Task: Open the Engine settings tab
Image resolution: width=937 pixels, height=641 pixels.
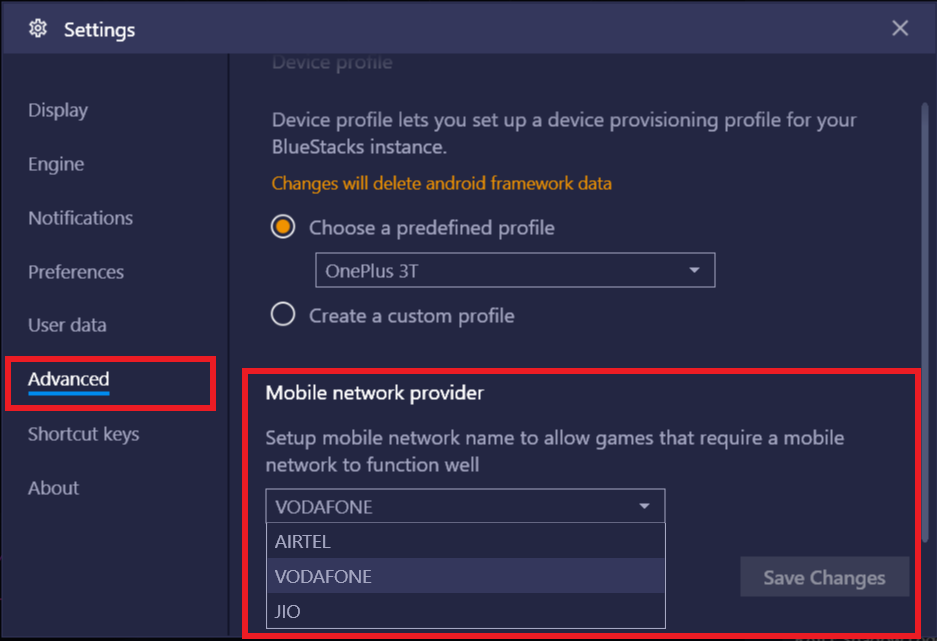Action: [x=56, y=164]
